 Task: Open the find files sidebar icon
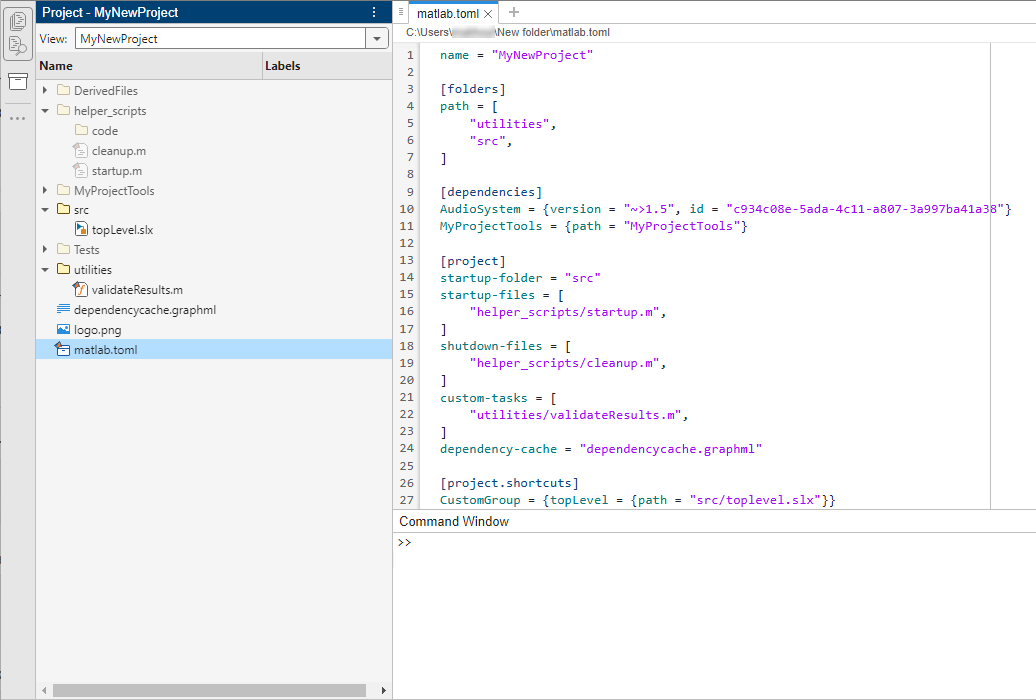click(18, 46)
